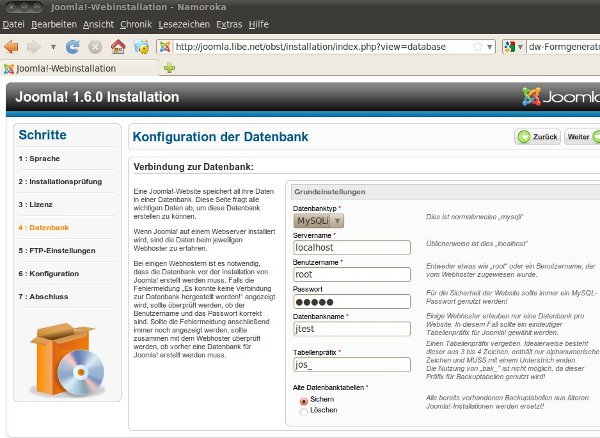Click the Verbindung zur Datenbank heading

click(194, 167)
